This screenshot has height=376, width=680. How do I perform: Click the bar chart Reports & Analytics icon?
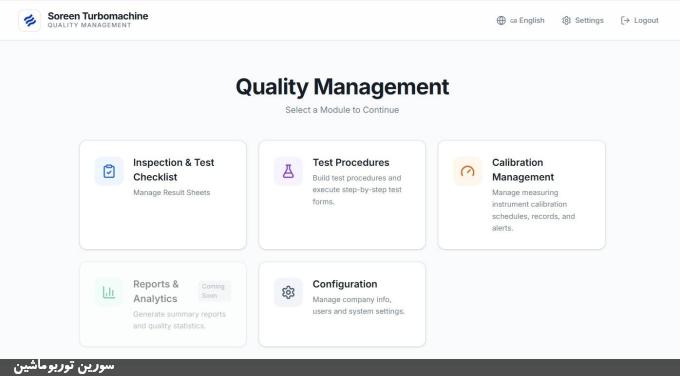click(x=109, y=292)
